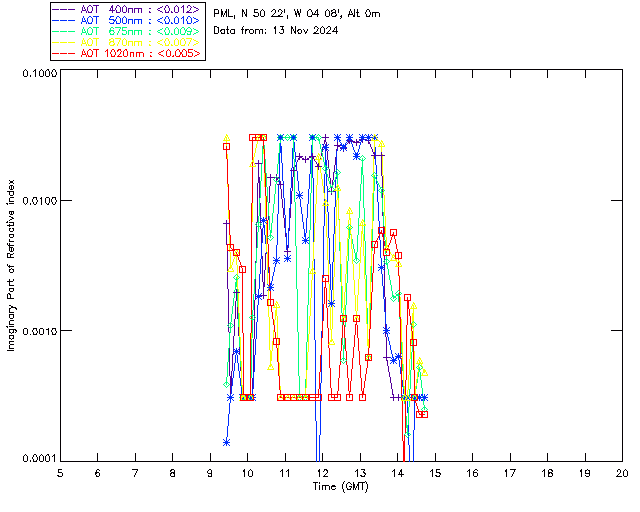The image size is (640, 512).
Task: Click the x-axis tick label 13
Action: point(360,473)
